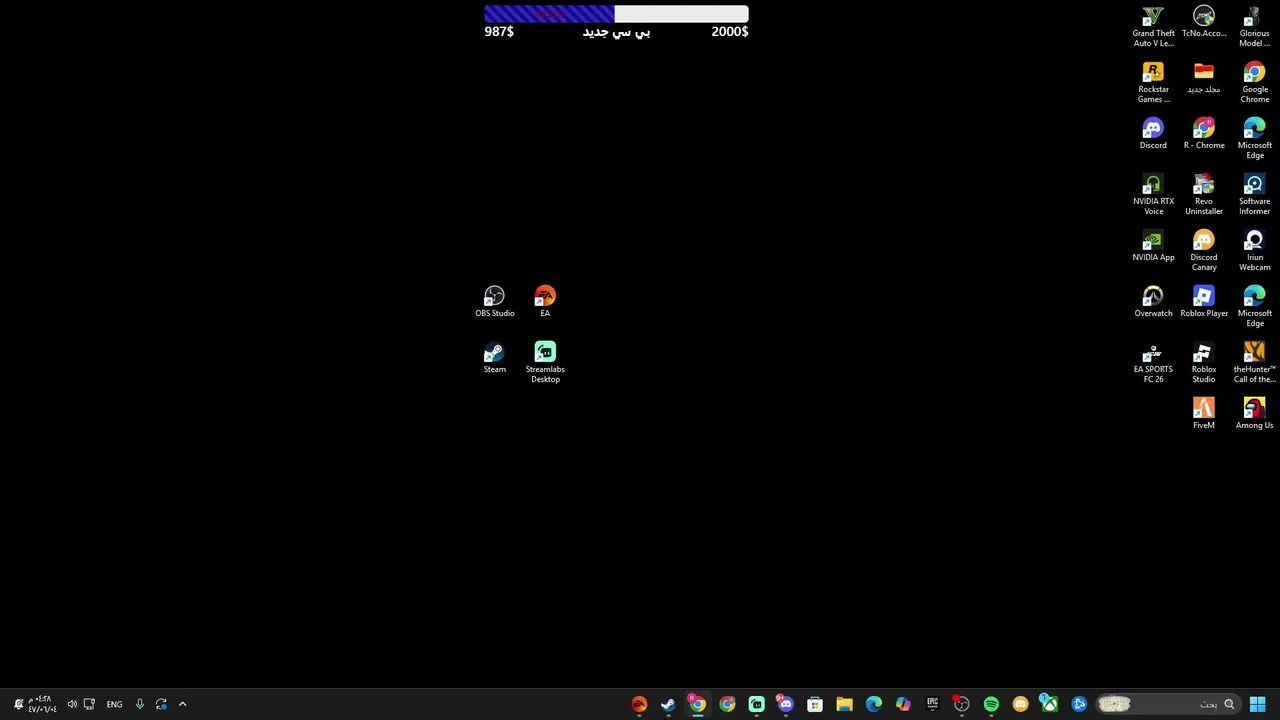Screen dimensions: 1280x720
Task: Open the speaker volume tray icon
Action: tap(72, 704)
